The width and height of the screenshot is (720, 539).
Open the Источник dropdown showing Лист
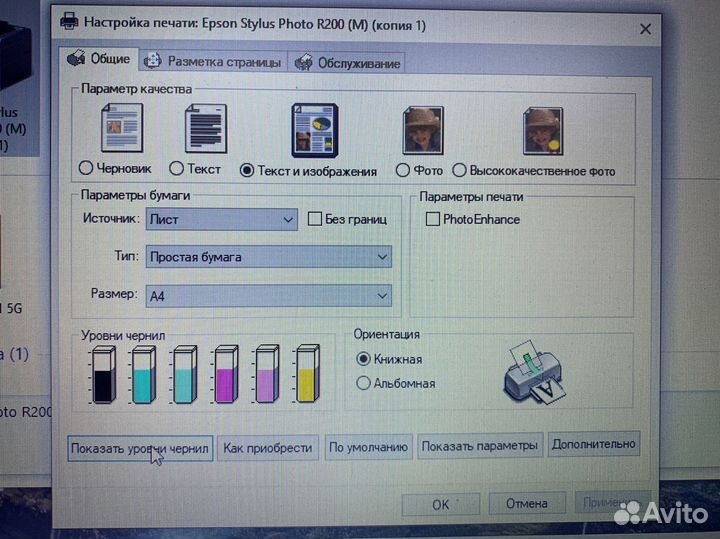(x=221, y=219)
